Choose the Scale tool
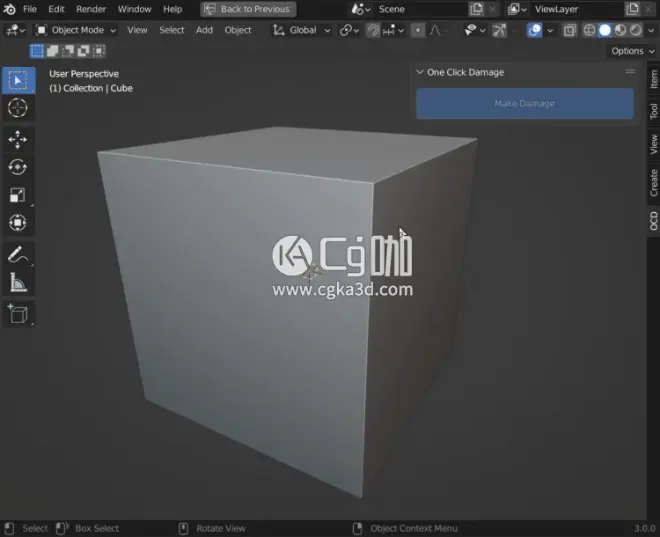The width and height of the screenshot is (660, 537). (18, 195)
